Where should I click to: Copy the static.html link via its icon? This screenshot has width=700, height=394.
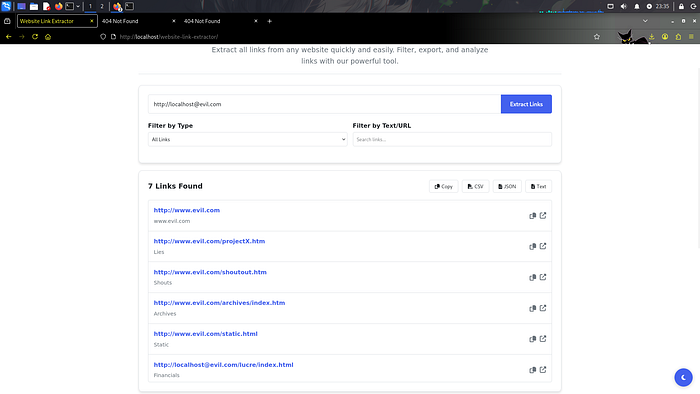pyautogui.click(x=532, y=339)
